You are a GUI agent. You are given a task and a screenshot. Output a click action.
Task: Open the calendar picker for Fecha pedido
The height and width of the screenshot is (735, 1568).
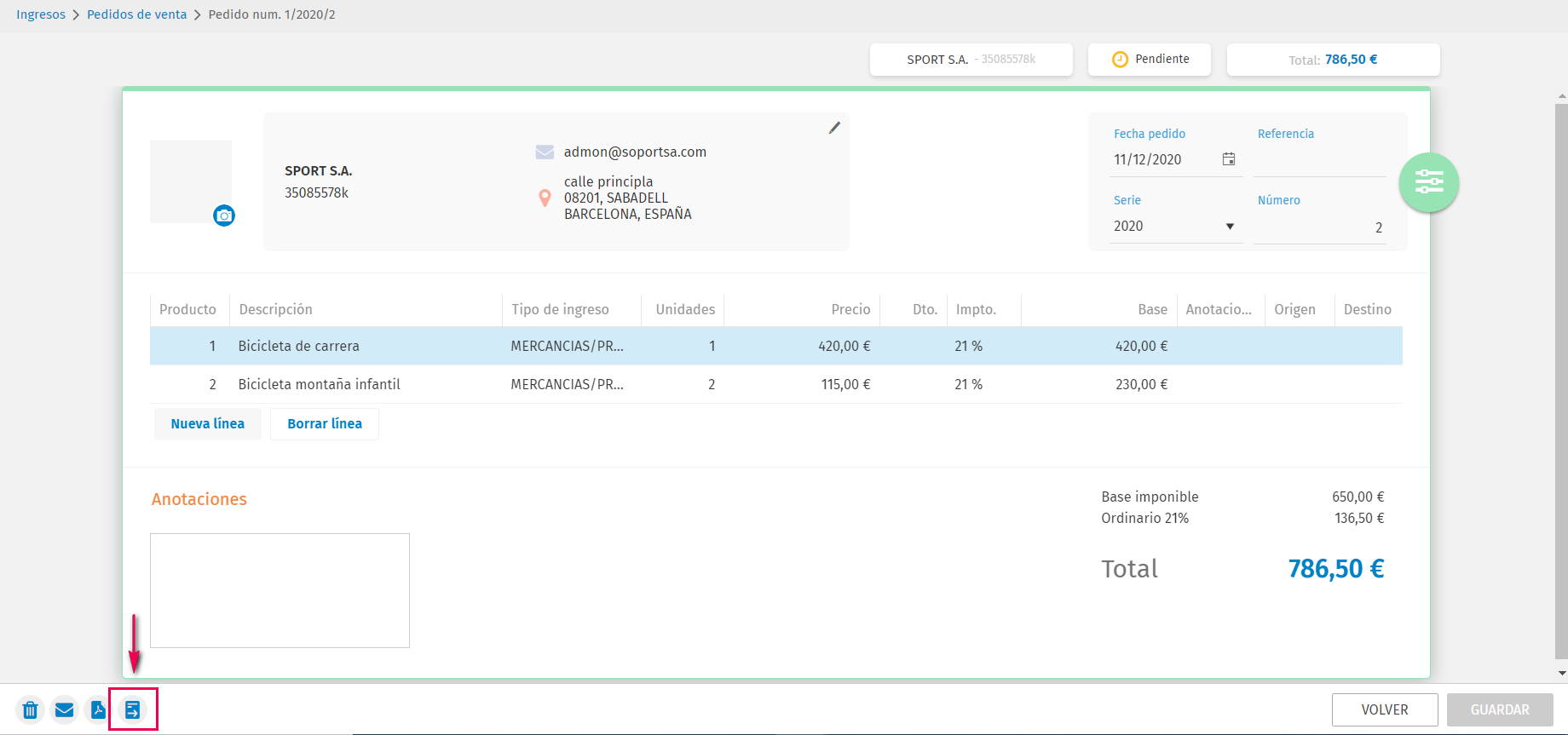pos(1229,159)
